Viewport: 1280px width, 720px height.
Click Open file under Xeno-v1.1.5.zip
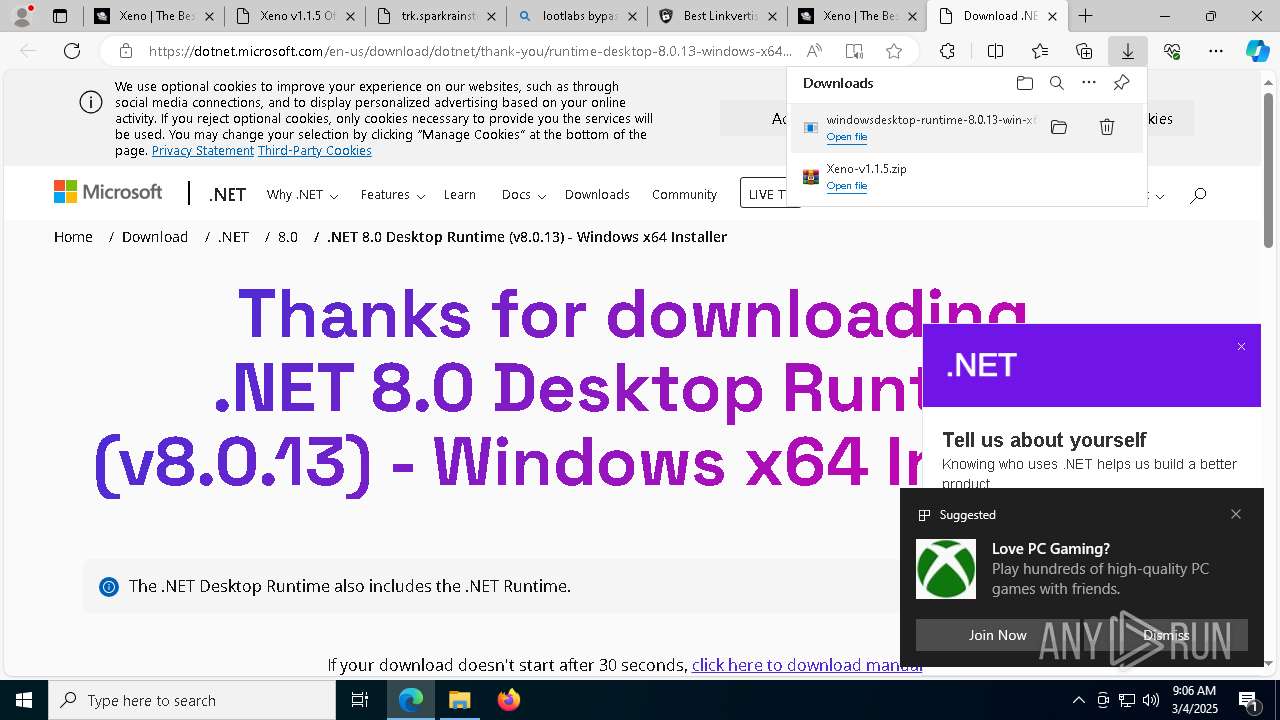click(846, 186)
